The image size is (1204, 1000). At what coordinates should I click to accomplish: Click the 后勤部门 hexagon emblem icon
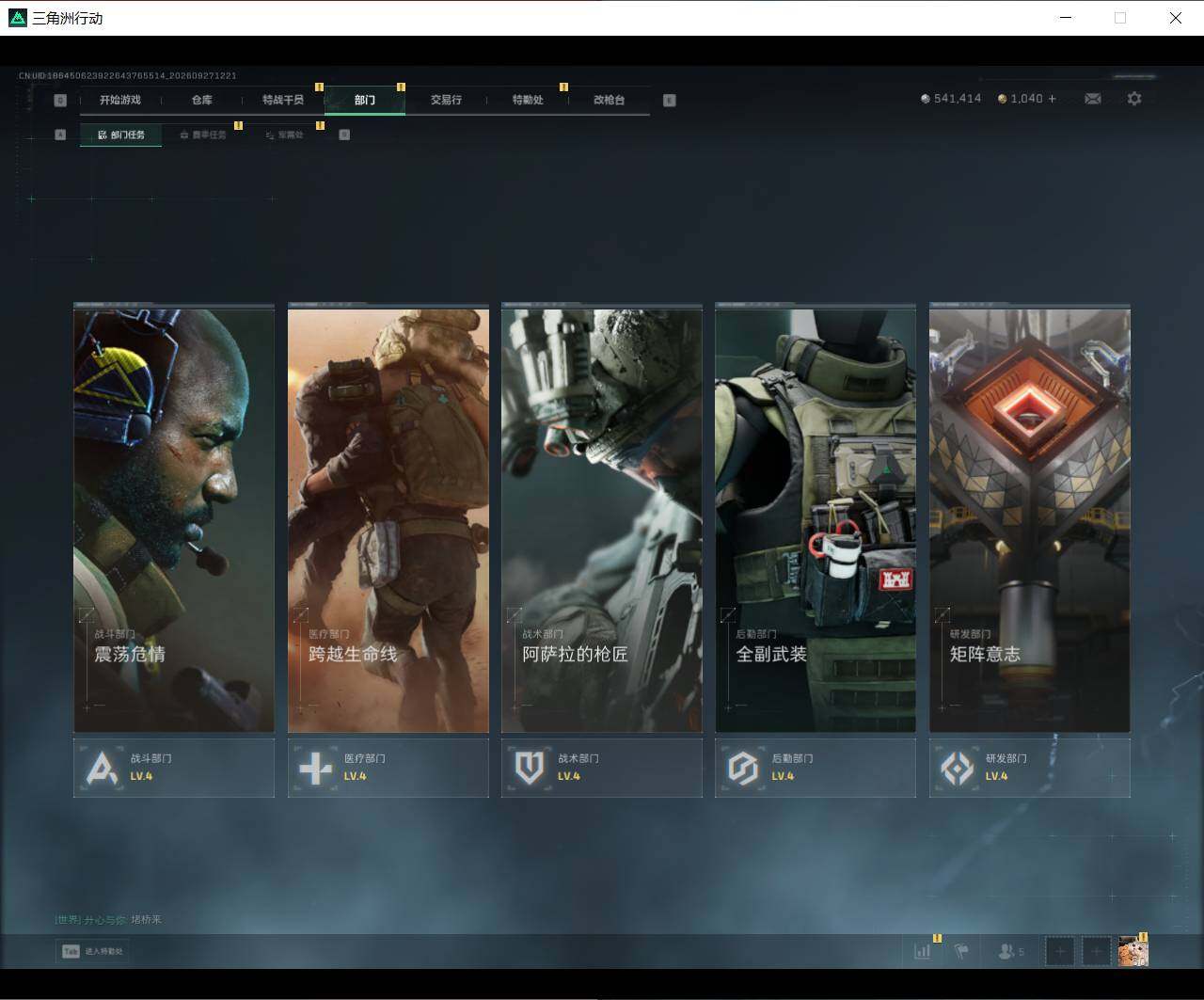tap(743, 769)
